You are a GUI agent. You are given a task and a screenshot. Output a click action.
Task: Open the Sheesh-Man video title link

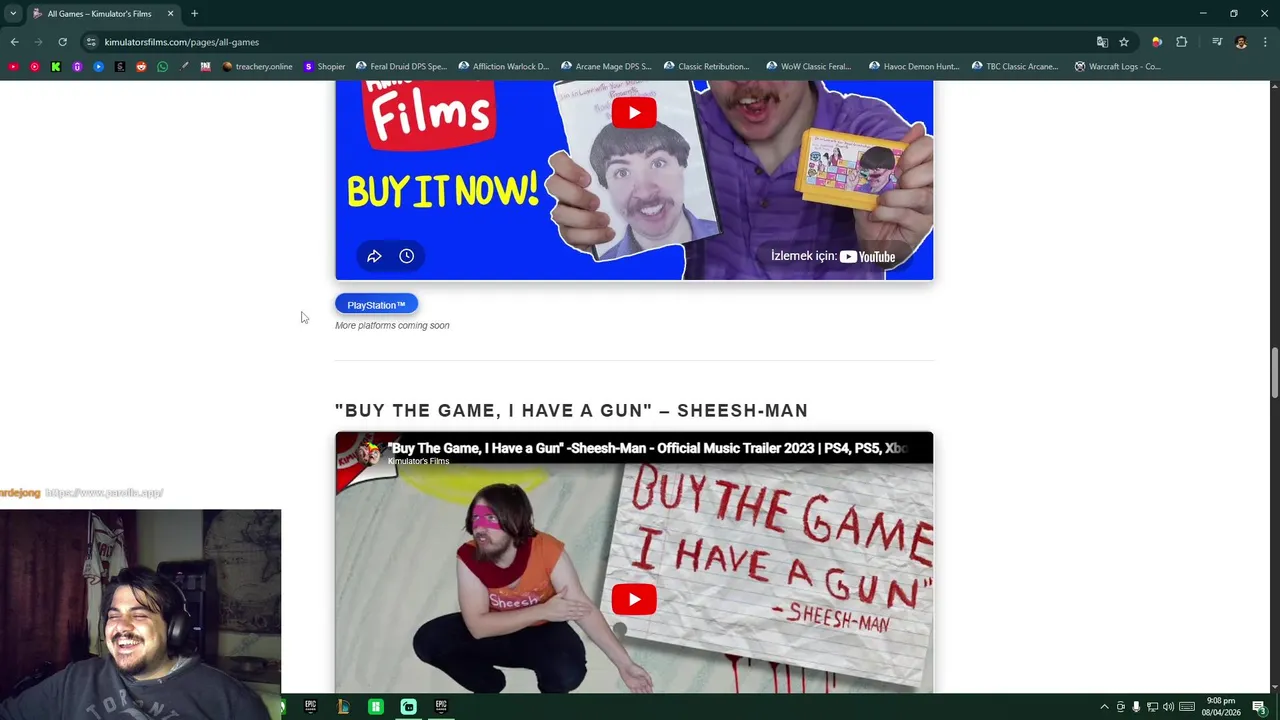coord(647,448)
